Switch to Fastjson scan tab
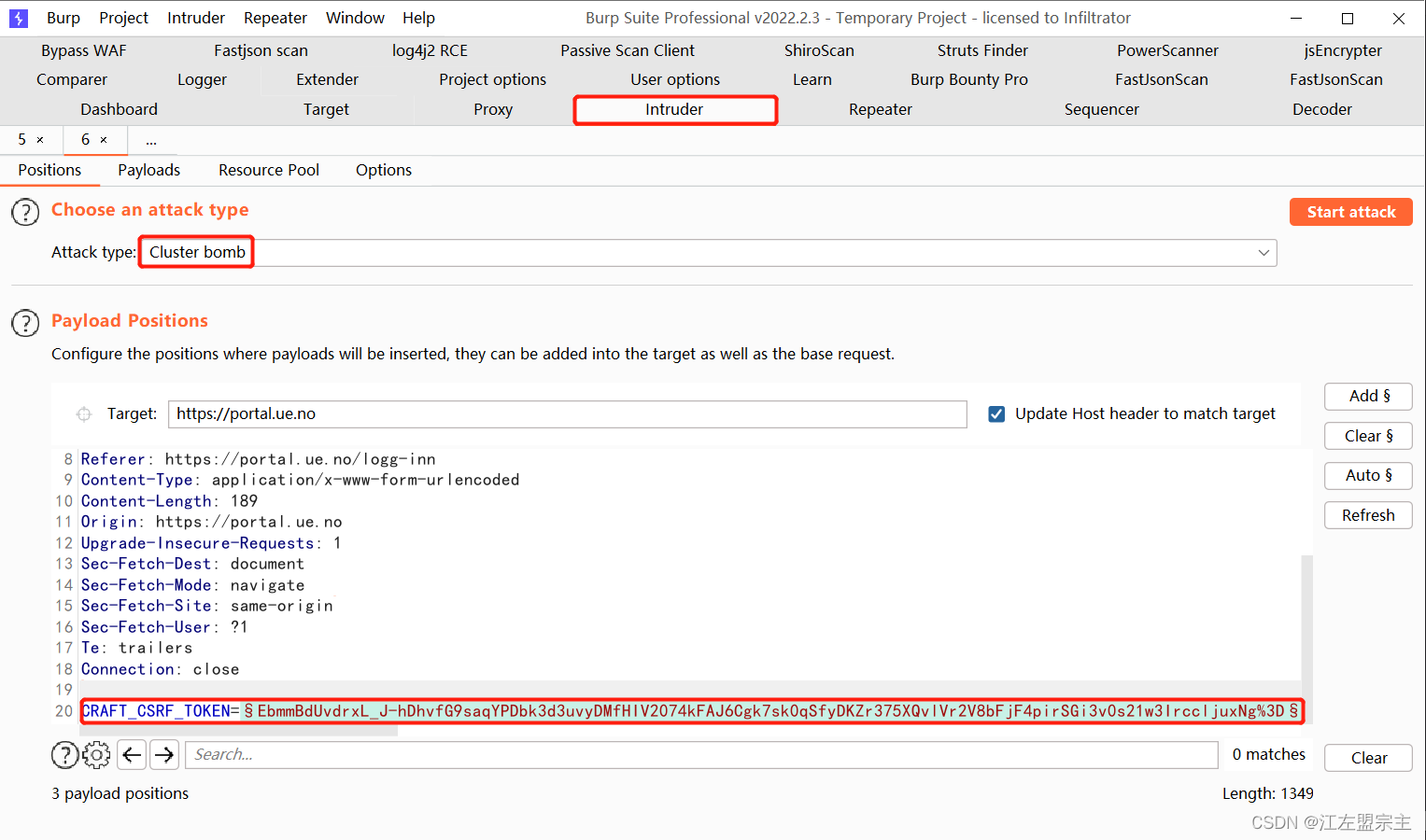 pyautogui.click(x=261, y=50)
